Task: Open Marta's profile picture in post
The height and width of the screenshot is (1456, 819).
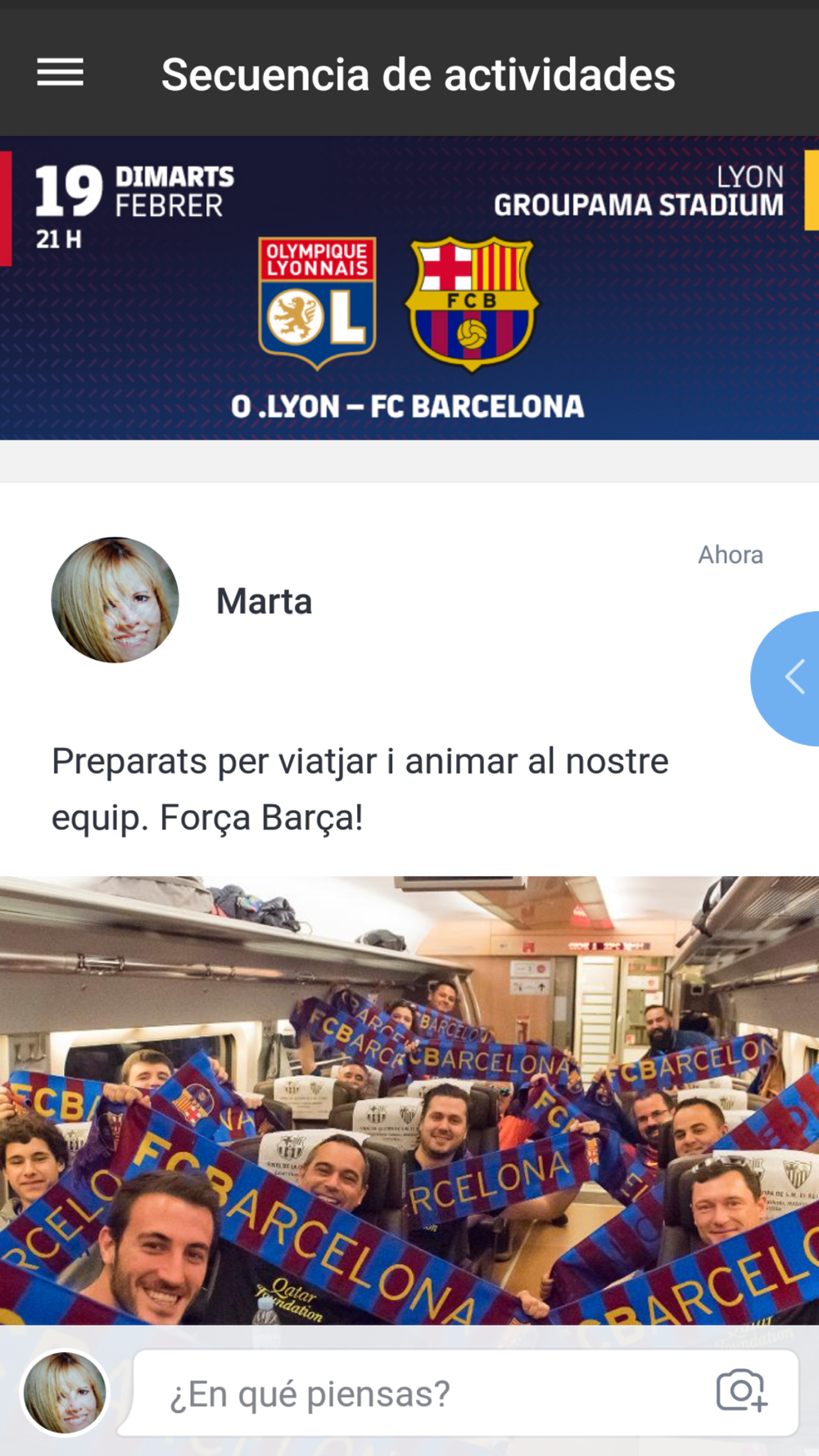Action: pyautogui.click(x=115, y=599)
